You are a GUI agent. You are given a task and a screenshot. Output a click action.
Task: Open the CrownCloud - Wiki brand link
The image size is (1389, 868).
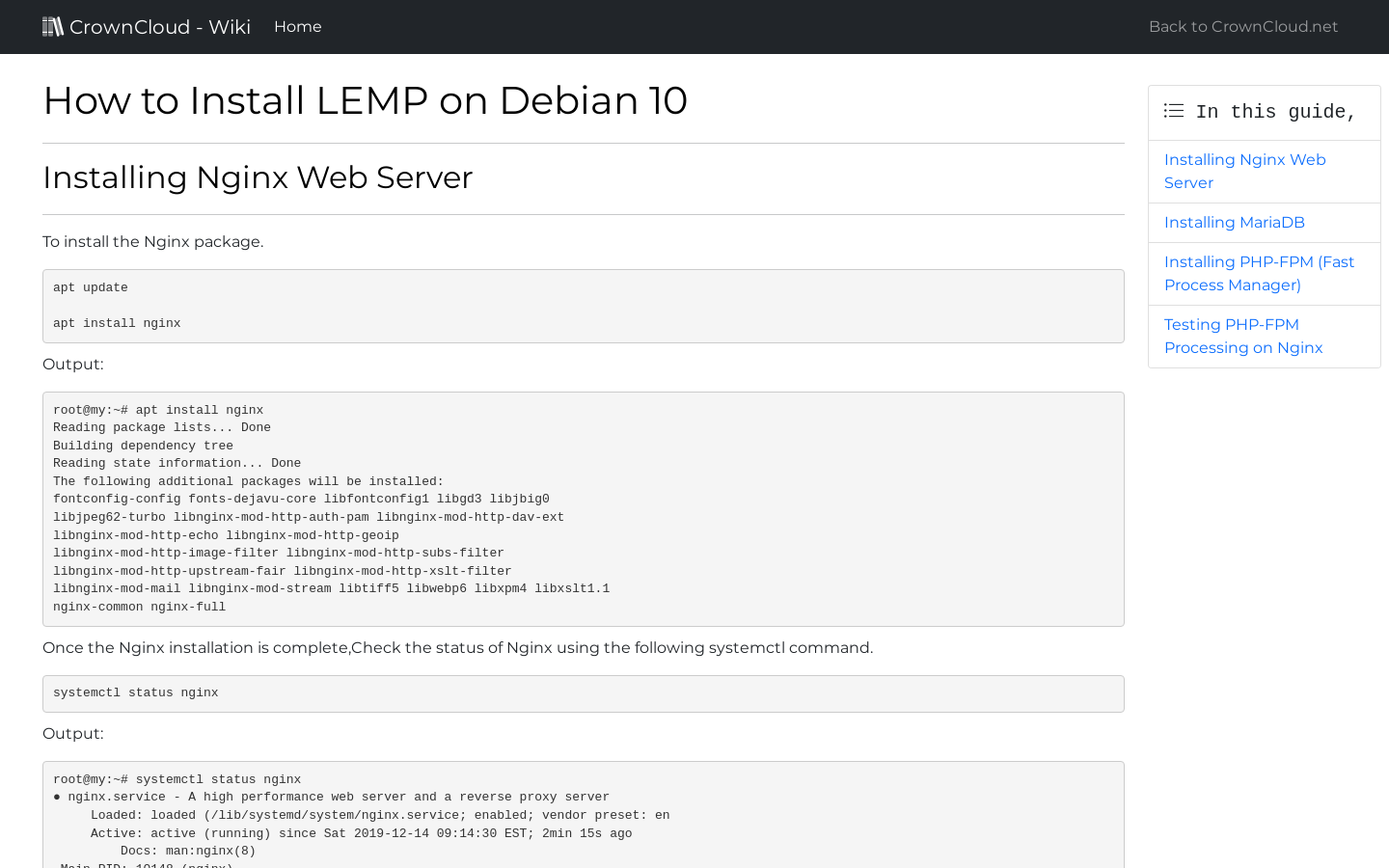pos(160,27)
